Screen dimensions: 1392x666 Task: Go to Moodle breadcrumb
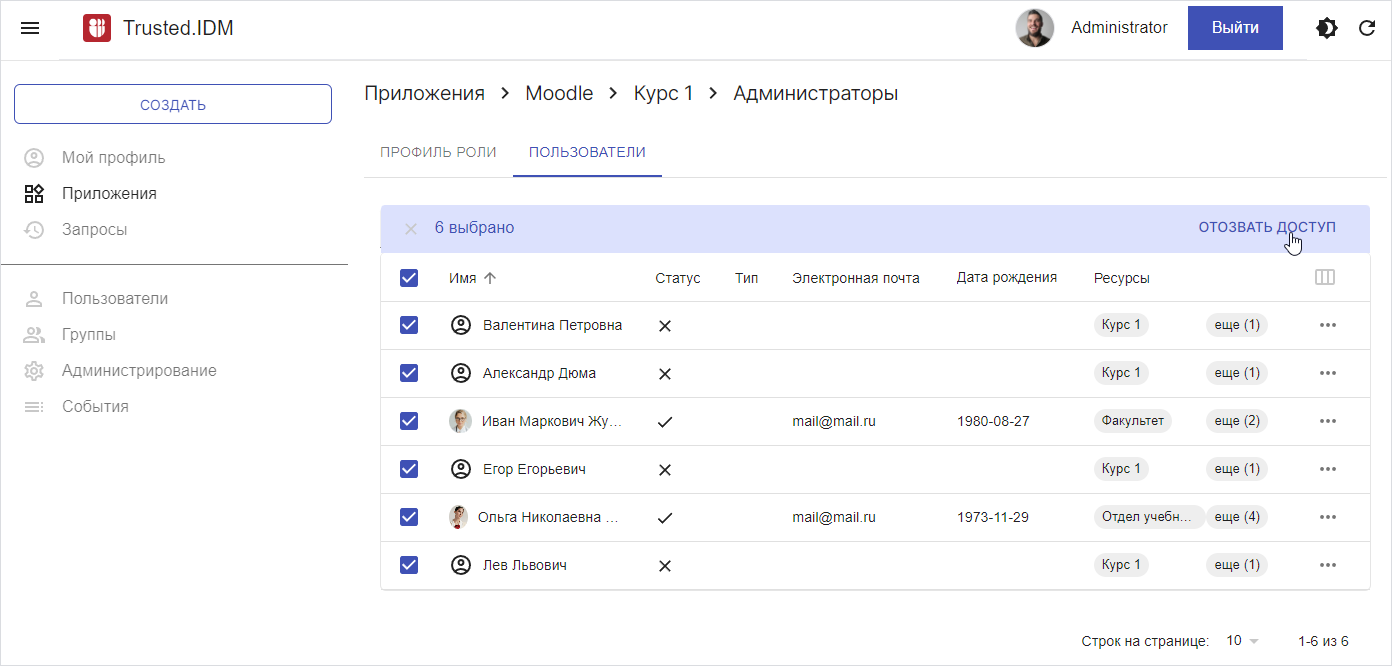click(559, 93)
